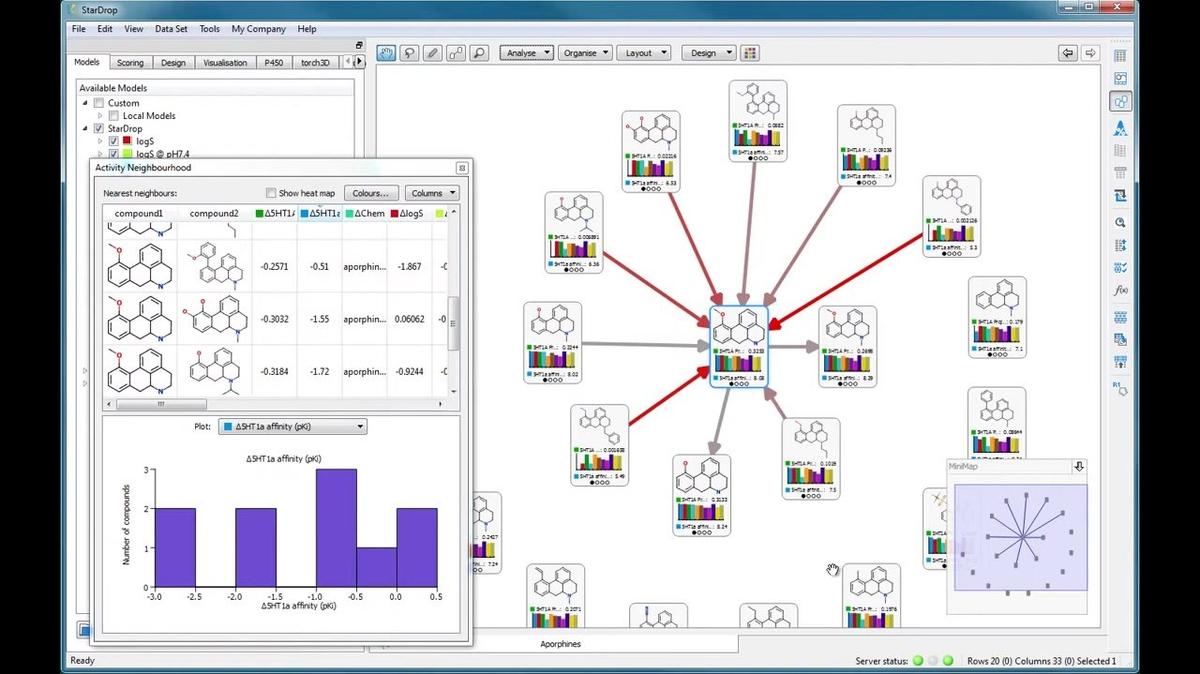1200x674 pixels.
Task: Open the Analyse dropdown menu
Action: point(526,52)
